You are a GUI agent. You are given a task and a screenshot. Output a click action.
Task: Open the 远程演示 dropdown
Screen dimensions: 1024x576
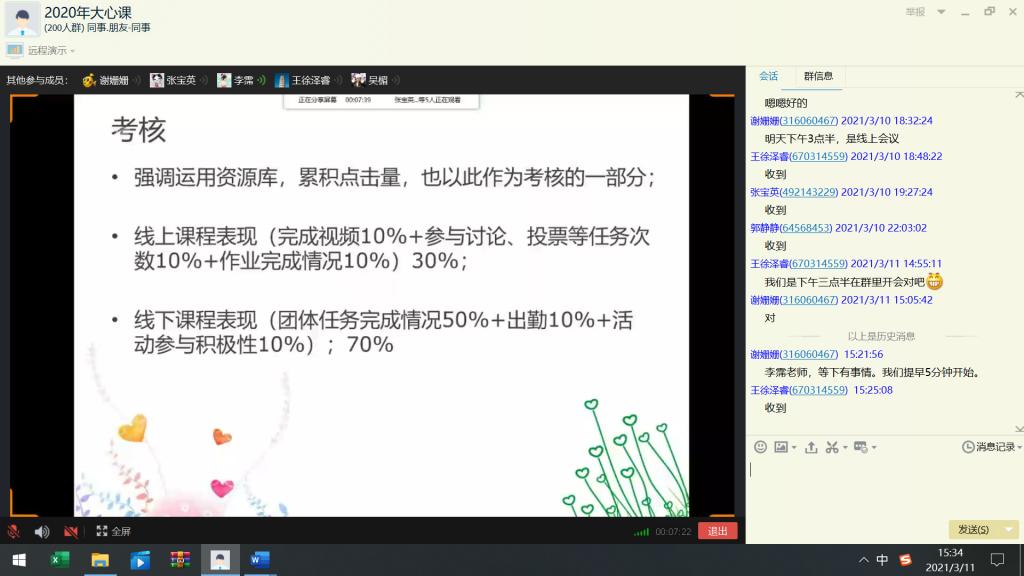[x=49, y=50]
